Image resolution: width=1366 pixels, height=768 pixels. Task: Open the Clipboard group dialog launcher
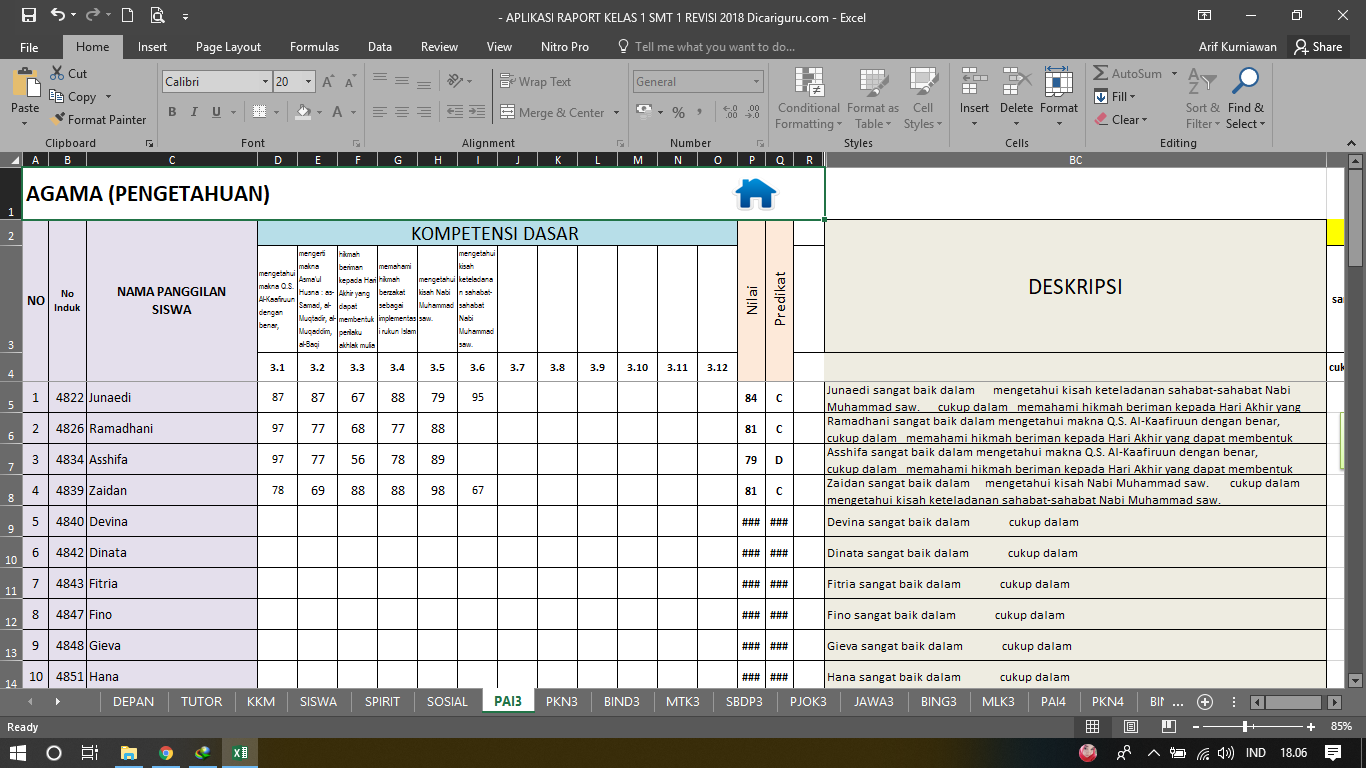tap(150, 144)
